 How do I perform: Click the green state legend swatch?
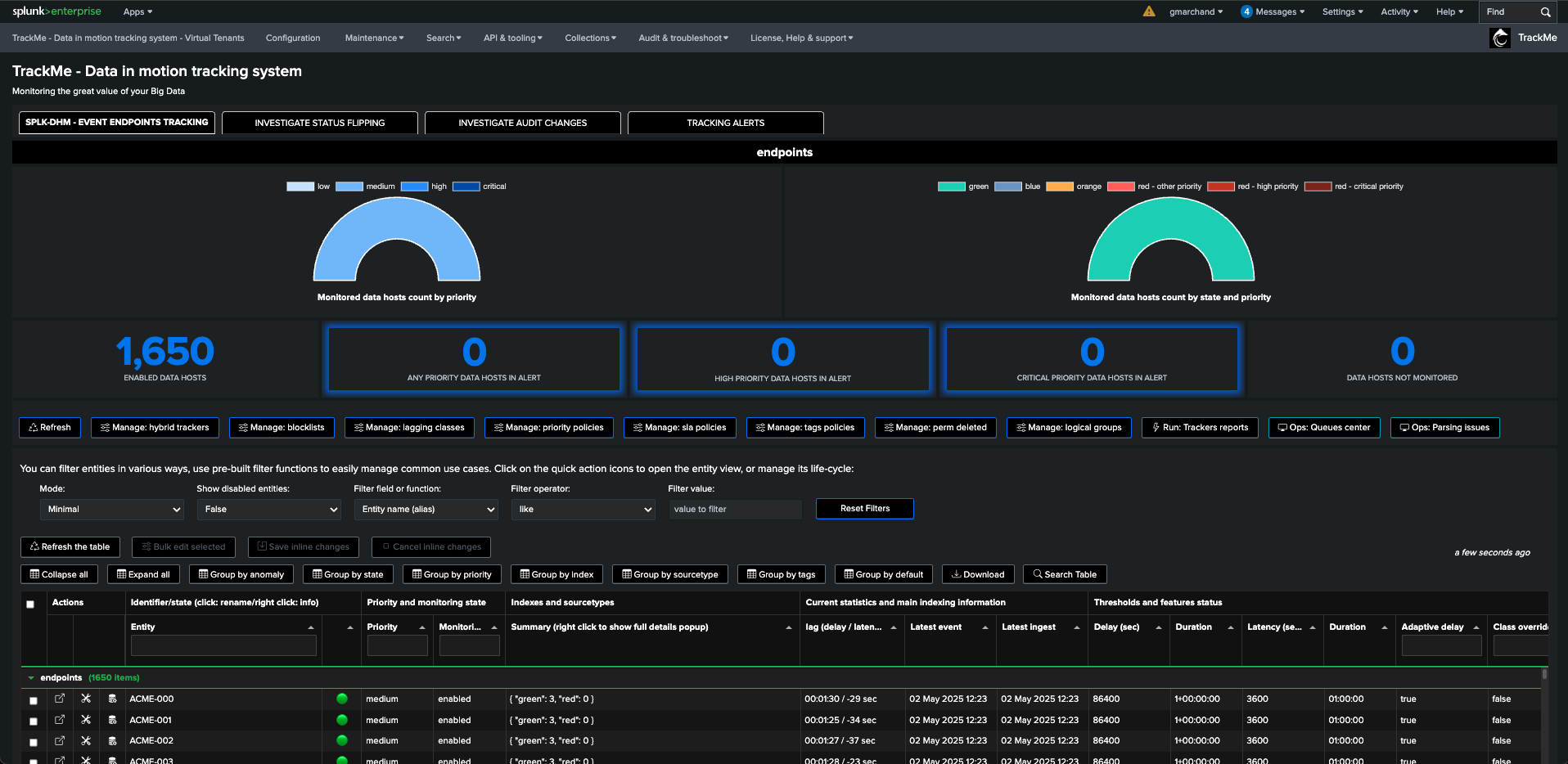pos(952,187)
